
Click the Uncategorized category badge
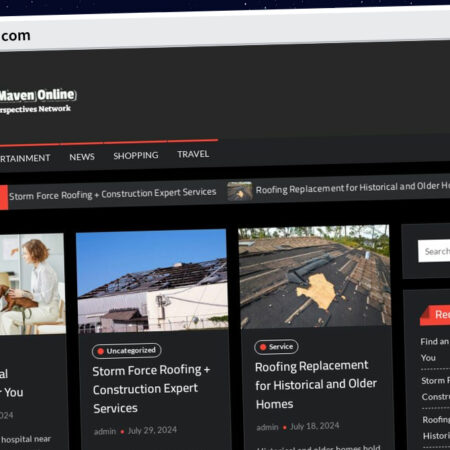[x=127, y=351]
